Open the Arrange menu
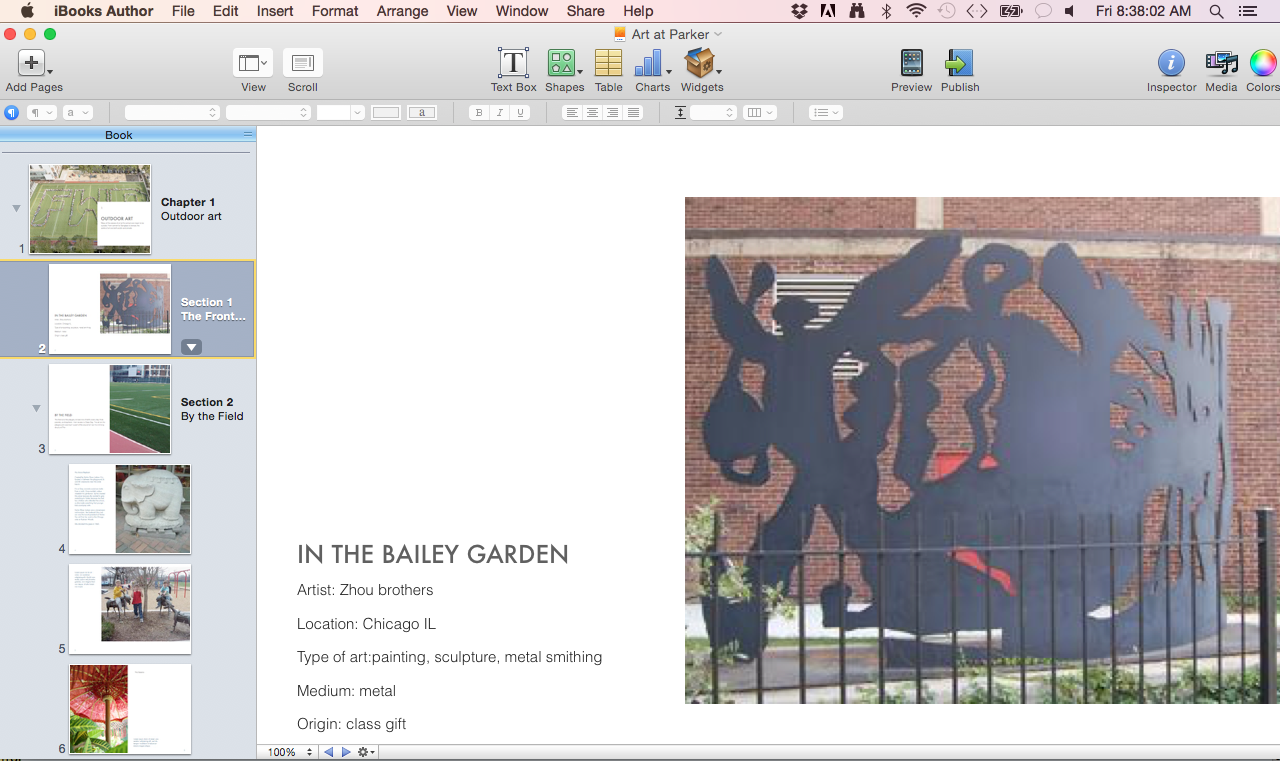This screenshot has width=1280, height=761. tap(402, 11)
